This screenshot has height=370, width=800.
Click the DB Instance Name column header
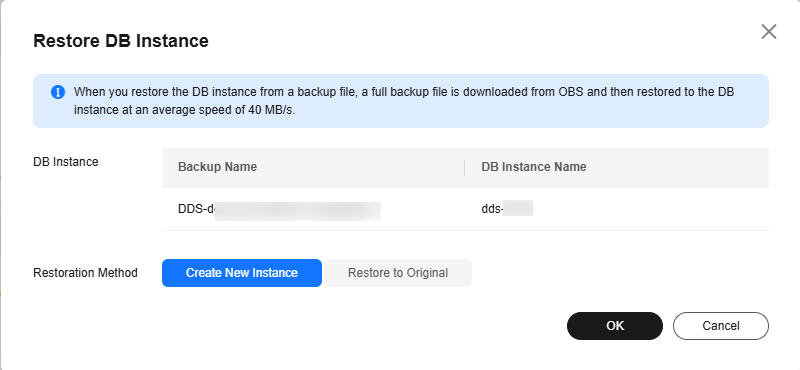[534, 167]
